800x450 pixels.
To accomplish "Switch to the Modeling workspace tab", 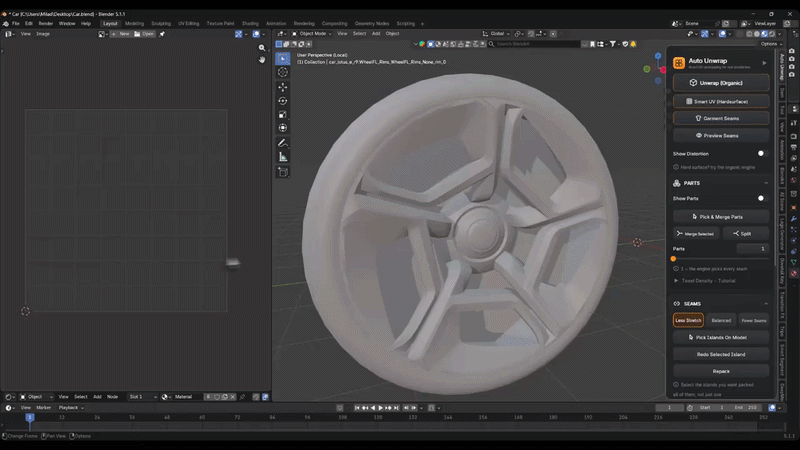I will 134,23.
